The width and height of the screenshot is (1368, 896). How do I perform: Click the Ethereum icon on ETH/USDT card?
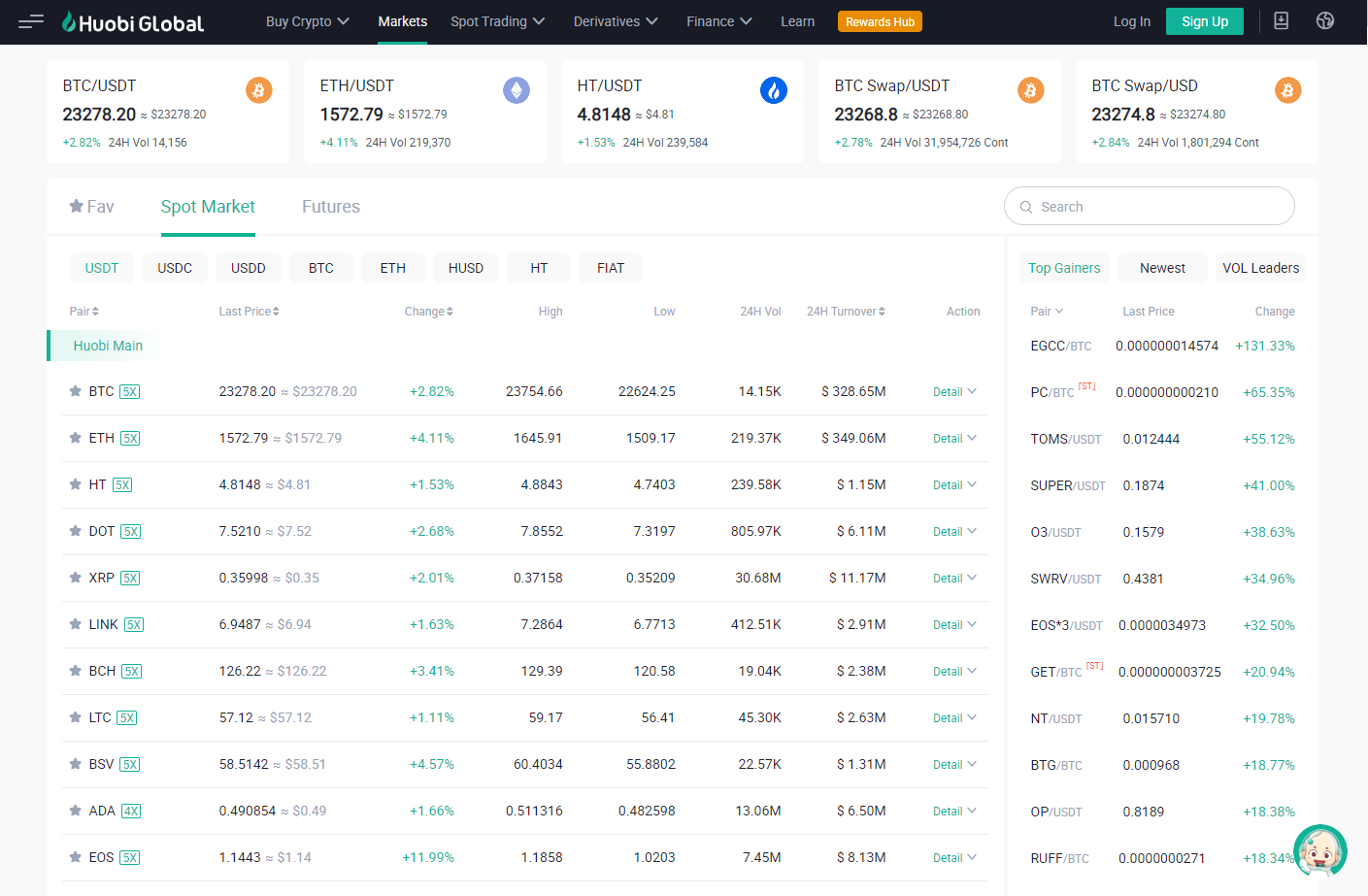(517, 90)
